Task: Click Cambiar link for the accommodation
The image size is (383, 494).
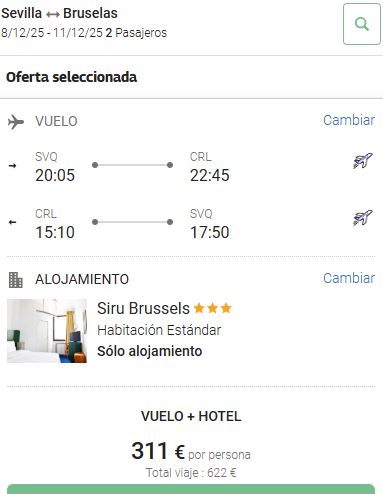Action: 349,278
